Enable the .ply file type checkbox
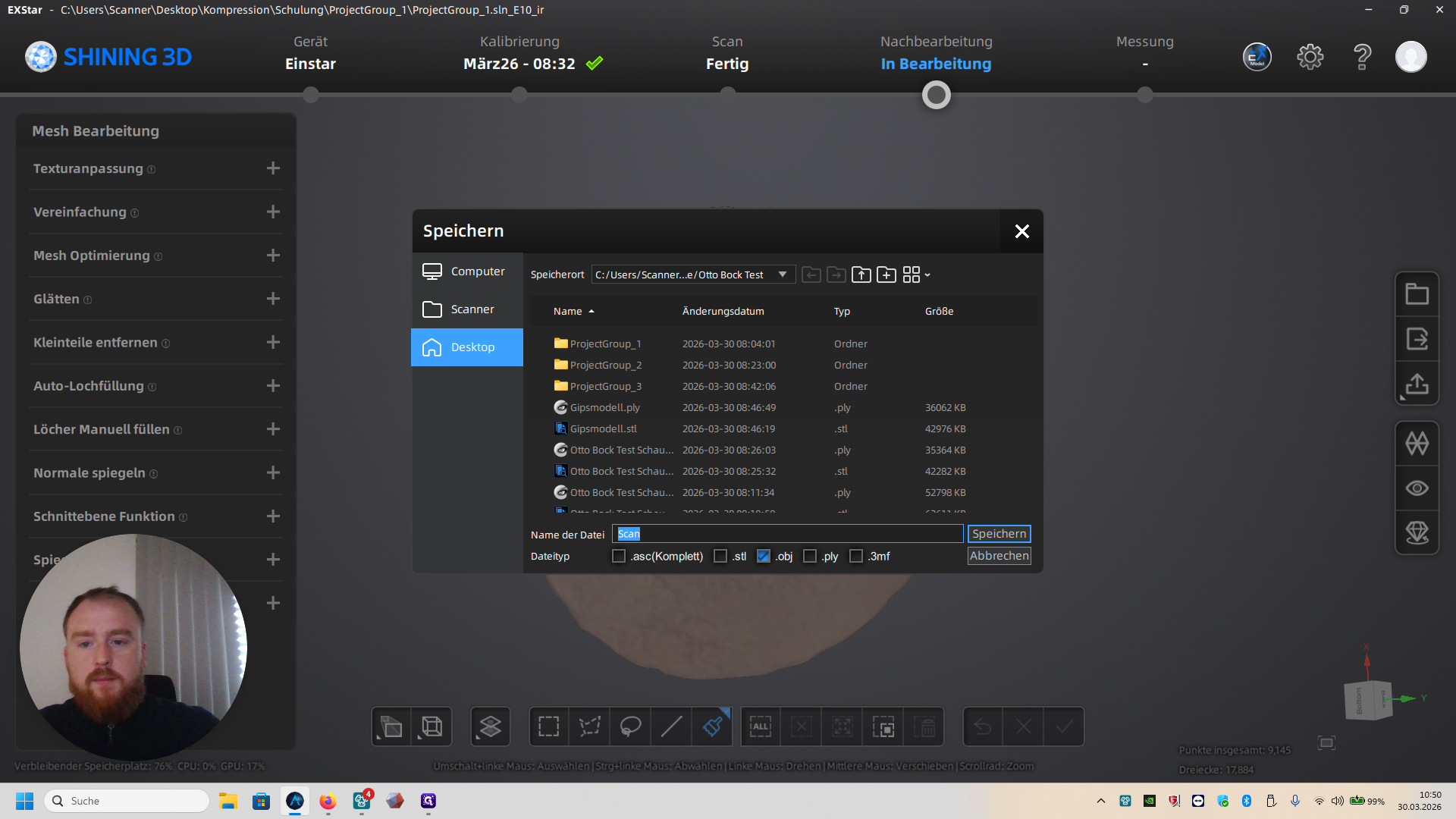The image size is (1456, 819). click(x=810, y=556)
